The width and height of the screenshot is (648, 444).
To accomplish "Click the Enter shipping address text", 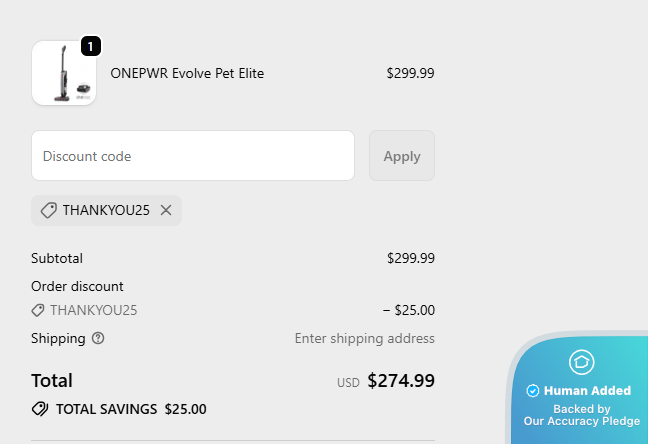I will tap(364, 338).
